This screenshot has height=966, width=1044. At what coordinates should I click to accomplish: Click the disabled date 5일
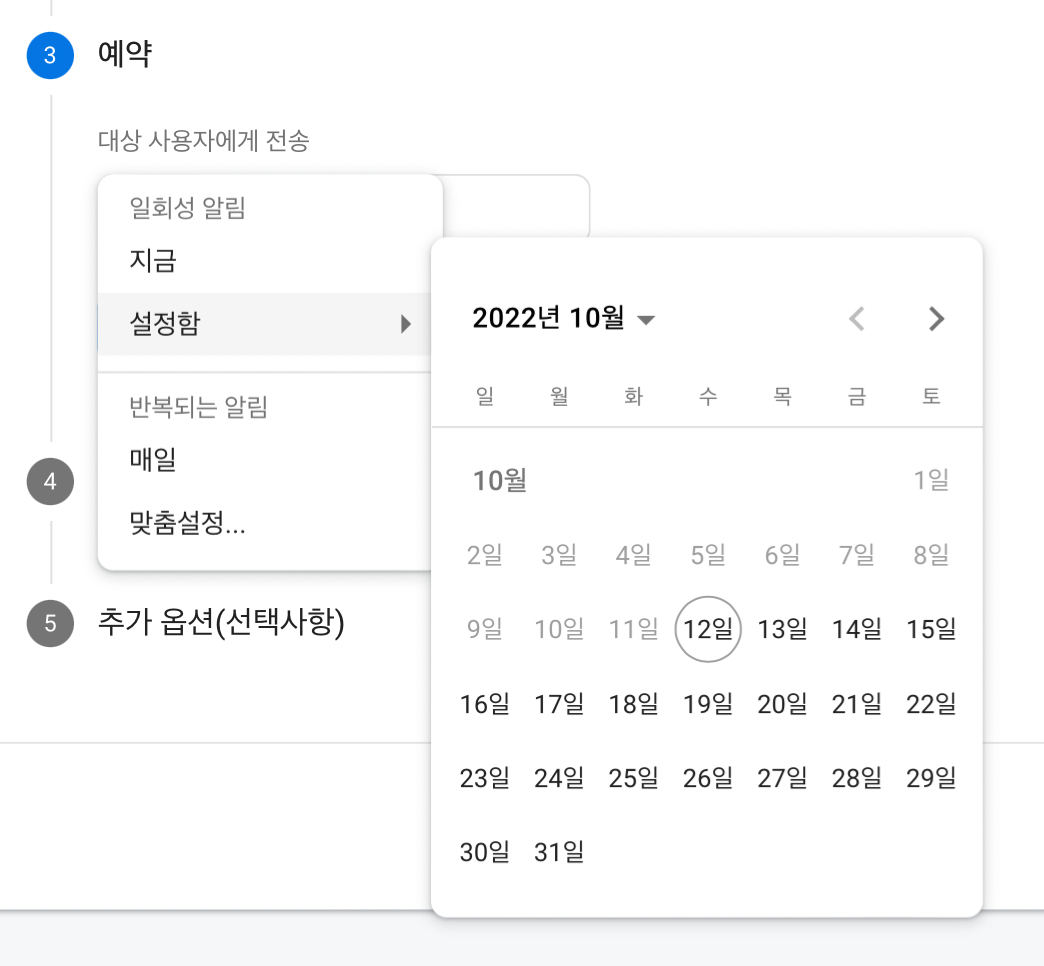coord(708,555)
